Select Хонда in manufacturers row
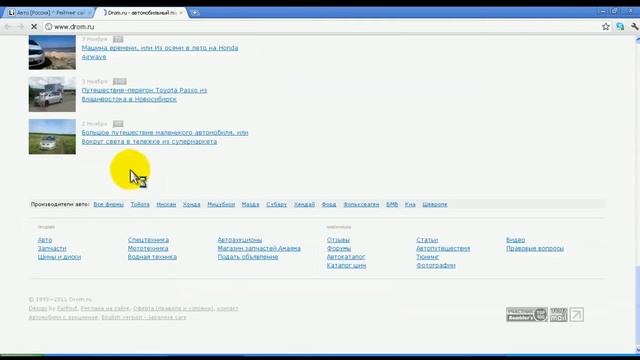 tap(191, 204)
